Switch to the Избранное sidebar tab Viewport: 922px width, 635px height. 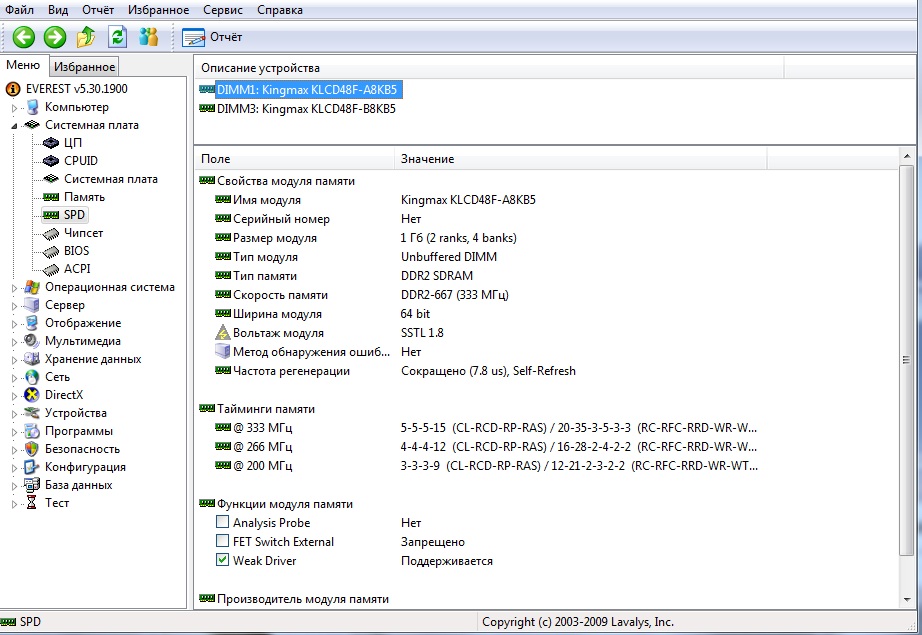pos(84,66)
